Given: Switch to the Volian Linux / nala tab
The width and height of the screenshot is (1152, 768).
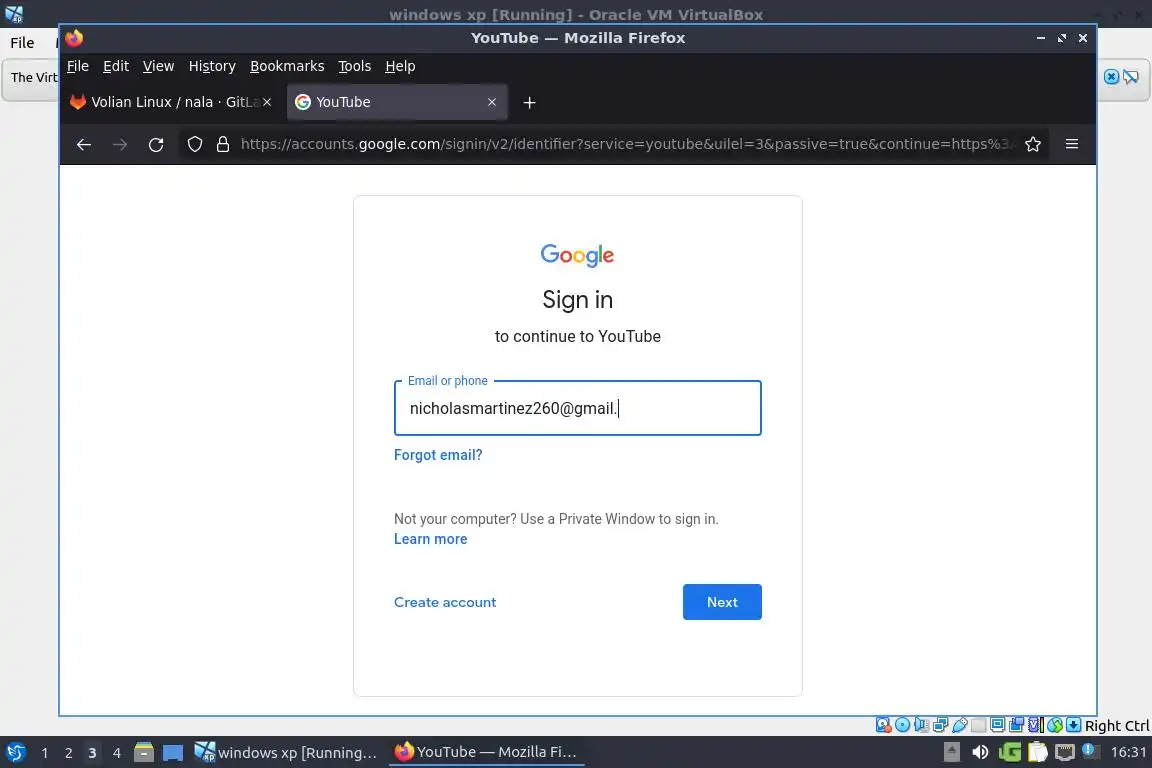Looking at the screenshot, I should click(172, 102).
